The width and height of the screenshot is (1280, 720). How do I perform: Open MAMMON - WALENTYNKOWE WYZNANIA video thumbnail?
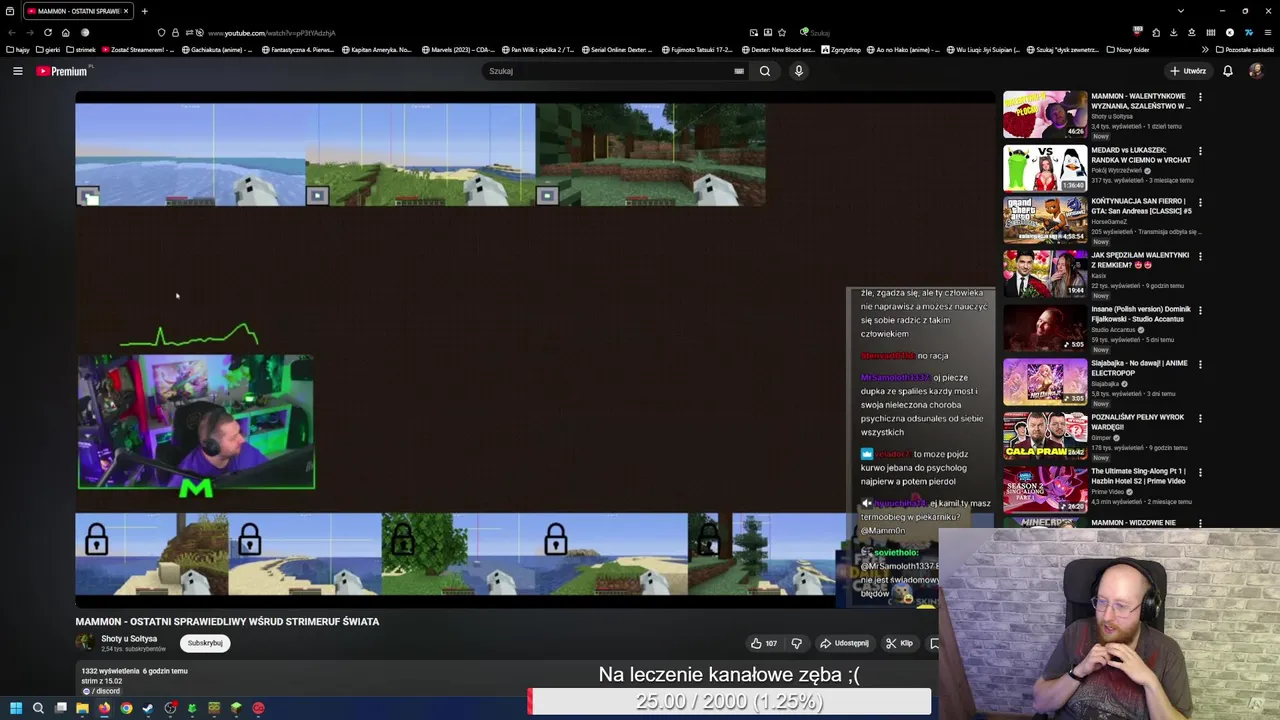(x=1045, y=114)
